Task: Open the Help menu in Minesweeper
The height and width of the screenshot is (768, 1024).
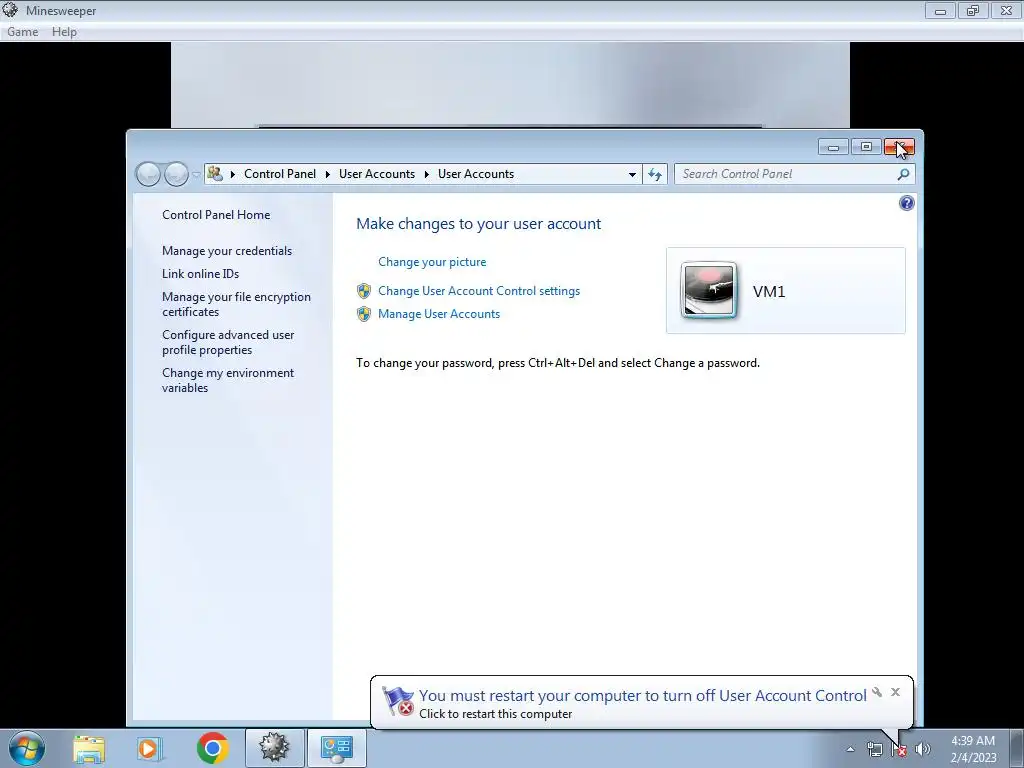Action: pyautogui.click(x=64, y=31)
